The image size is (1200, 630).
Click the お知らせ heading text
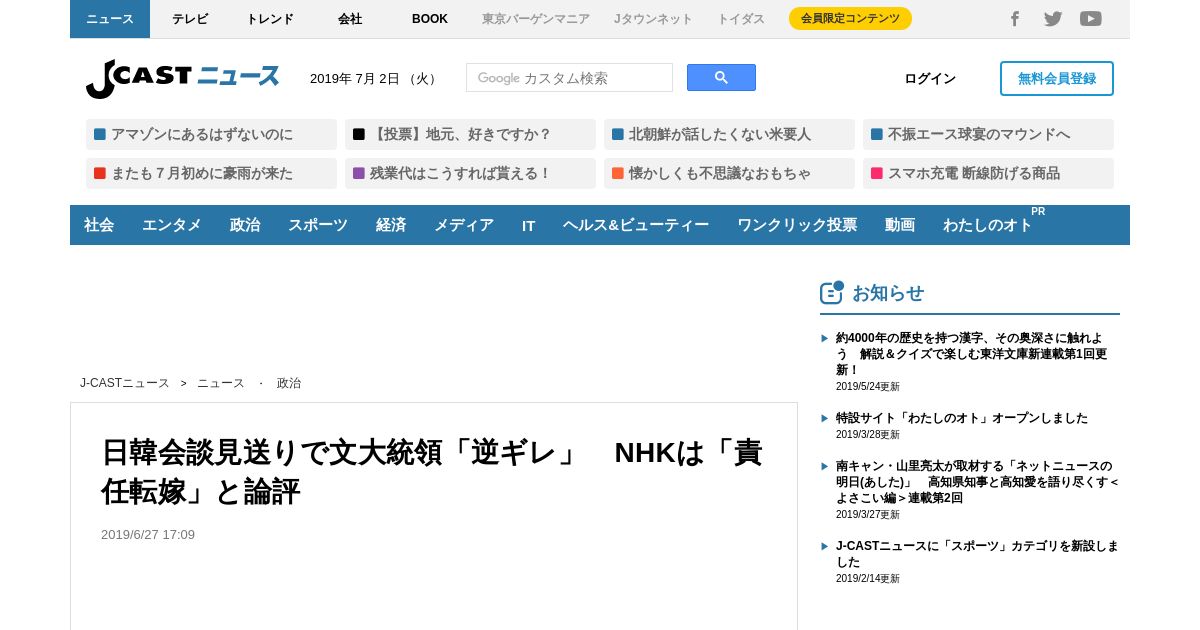click(888, 293)
